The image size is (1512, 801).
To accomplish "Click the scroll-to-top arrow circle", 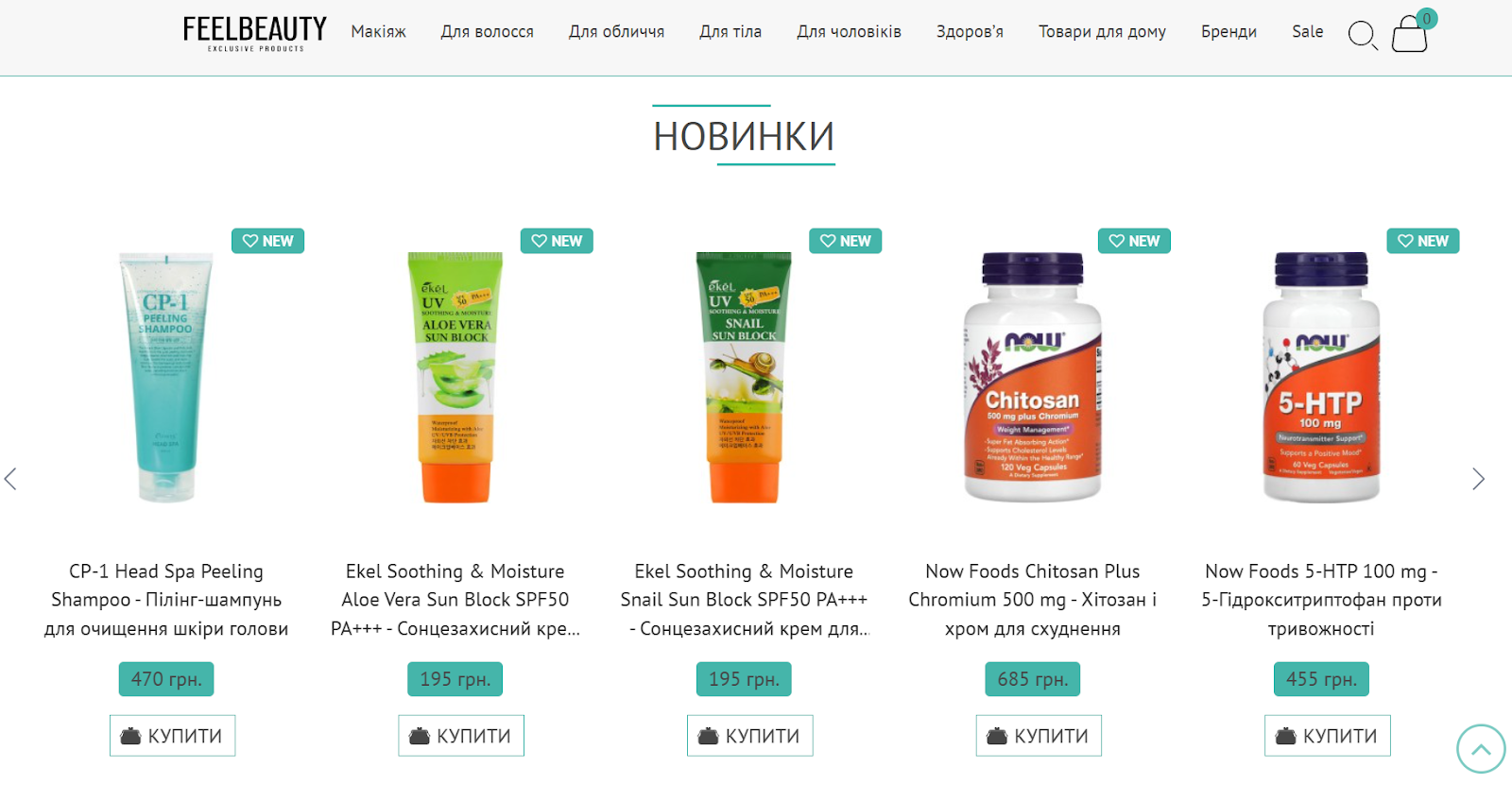I will point(1481,749).
